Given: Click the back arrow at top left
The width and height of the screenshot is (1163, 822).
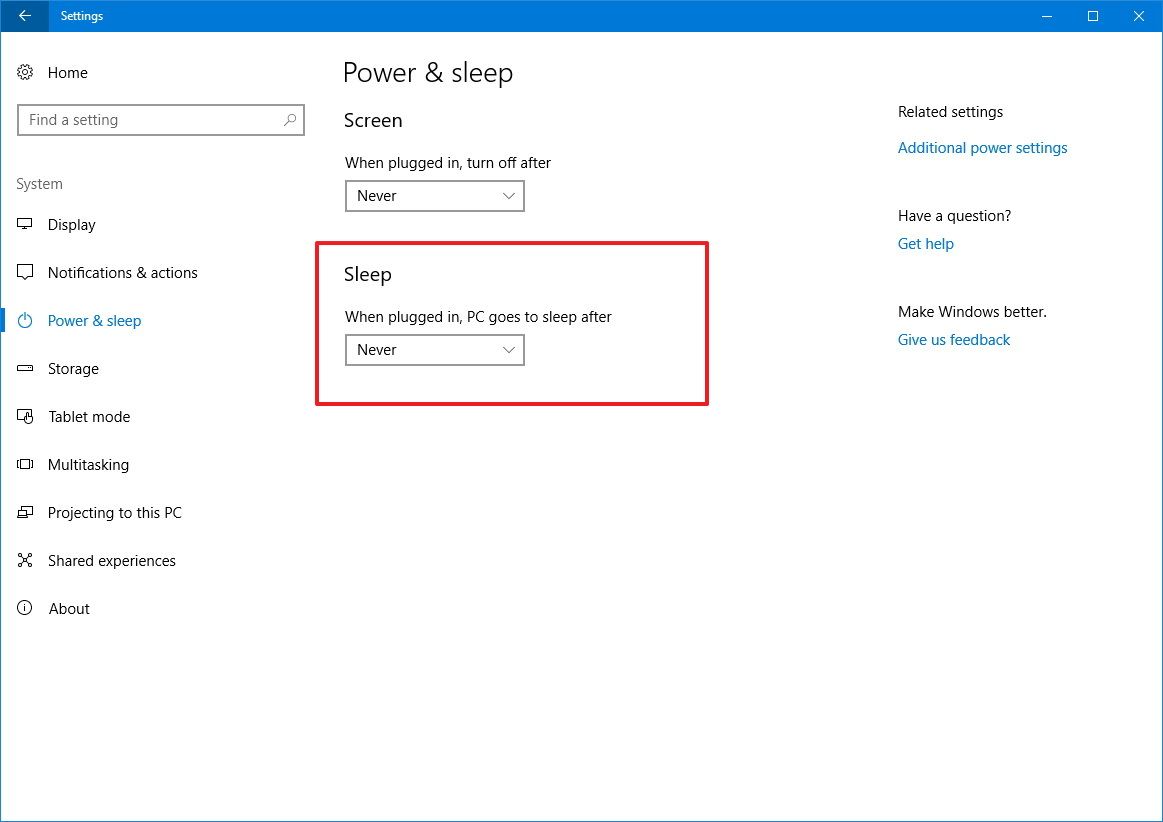Looking at the screenshot, I should tap(22, 16).
